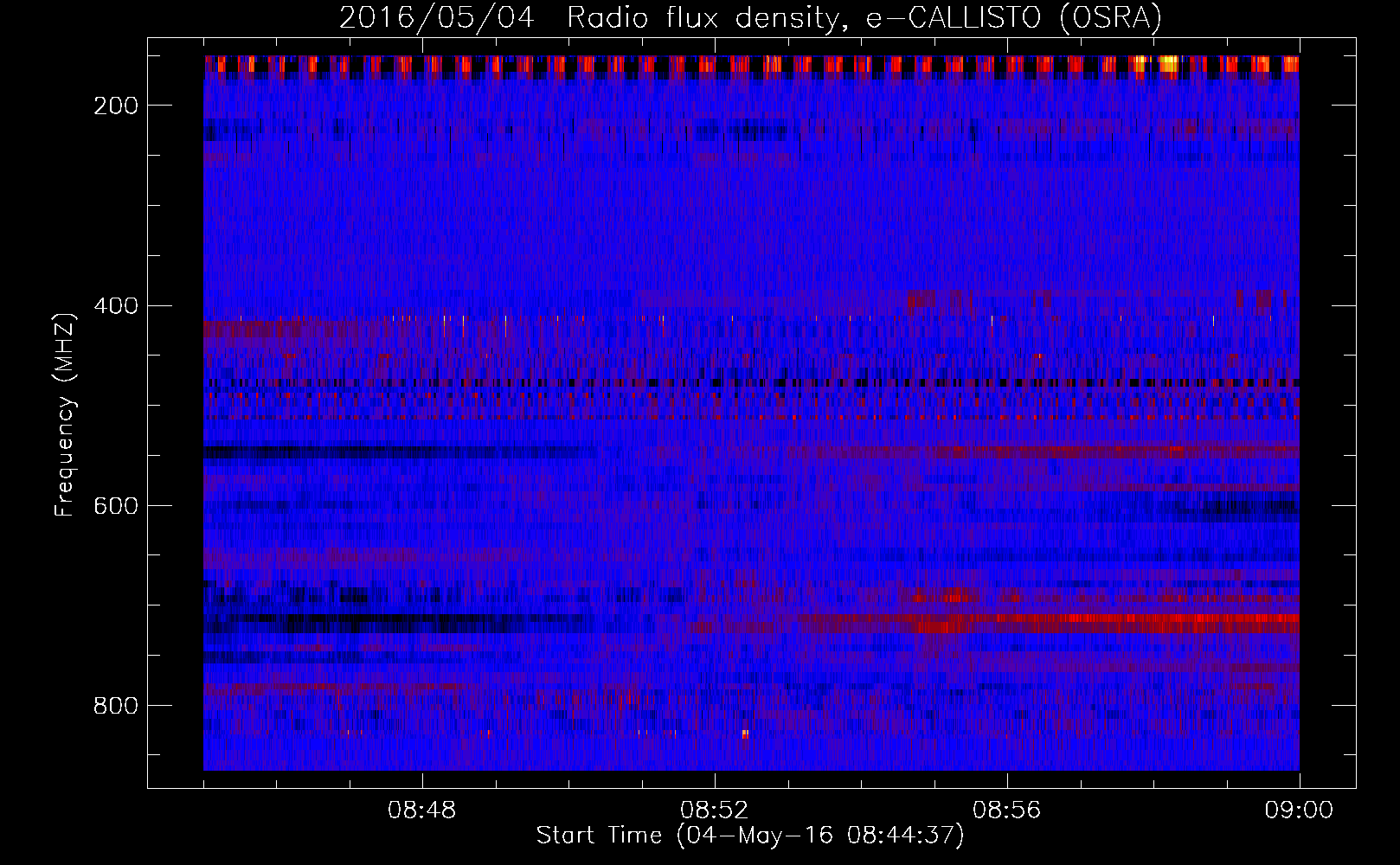1400x865 pixels.
Task: Click the 'Start Time (04-May-16 08:44:37)' label
Action: tap(749, 836)
